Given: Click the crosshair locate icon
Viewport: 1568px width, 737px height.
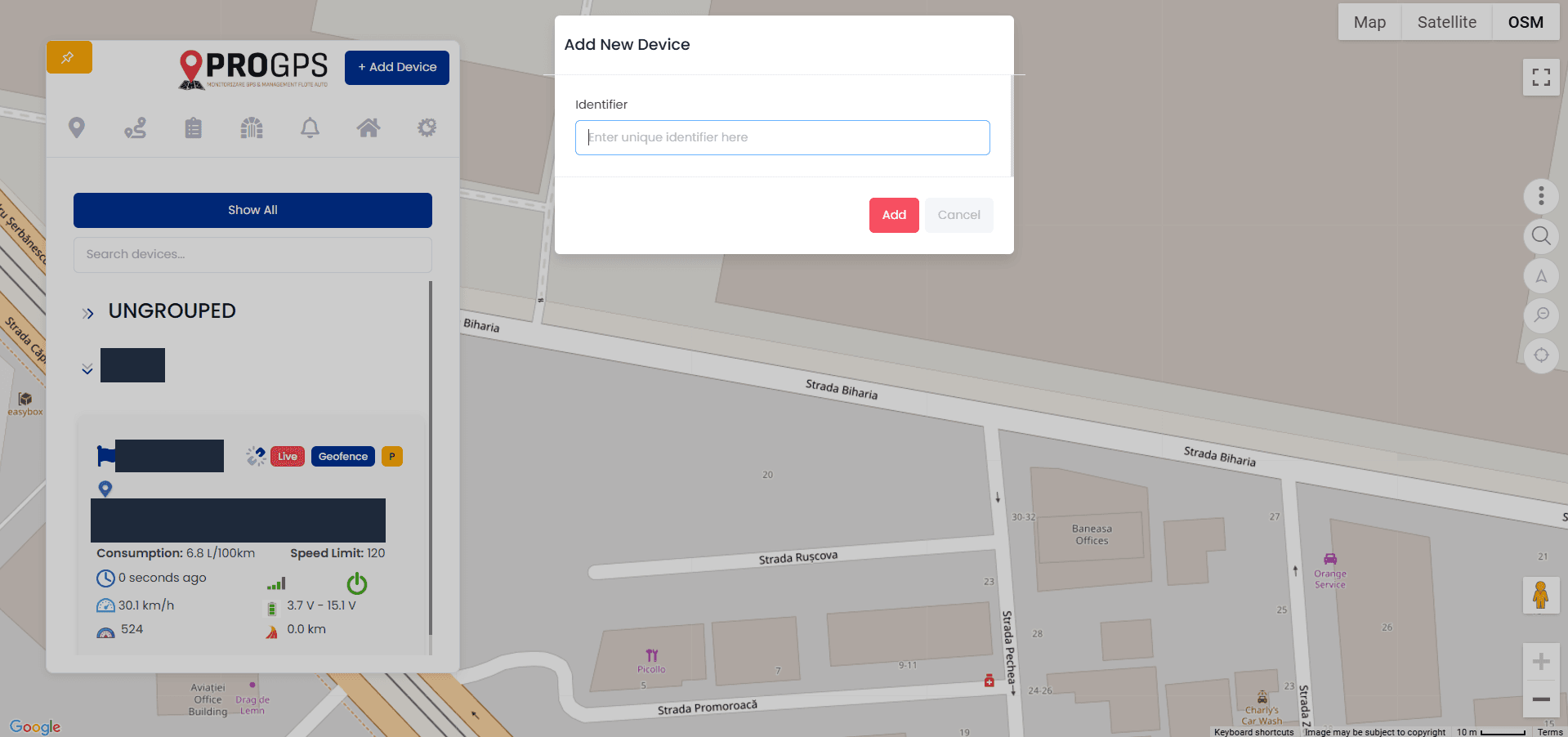Looking at the screenshot, I should pos(1541,355).
